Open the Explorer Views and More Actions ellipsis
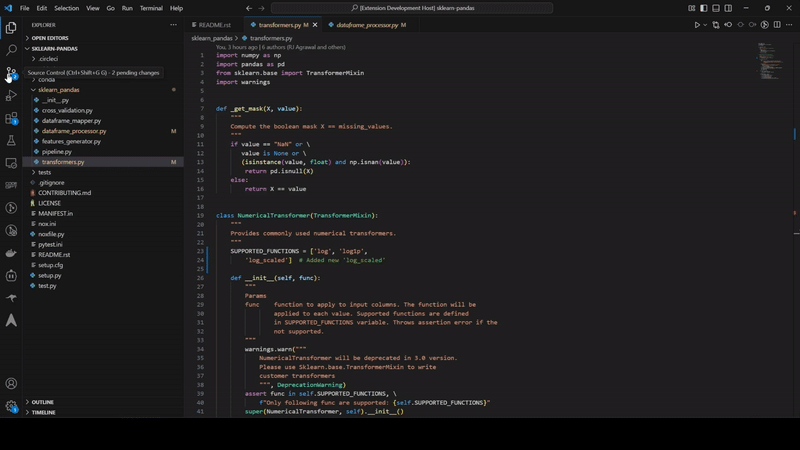 tap(173, 24)
